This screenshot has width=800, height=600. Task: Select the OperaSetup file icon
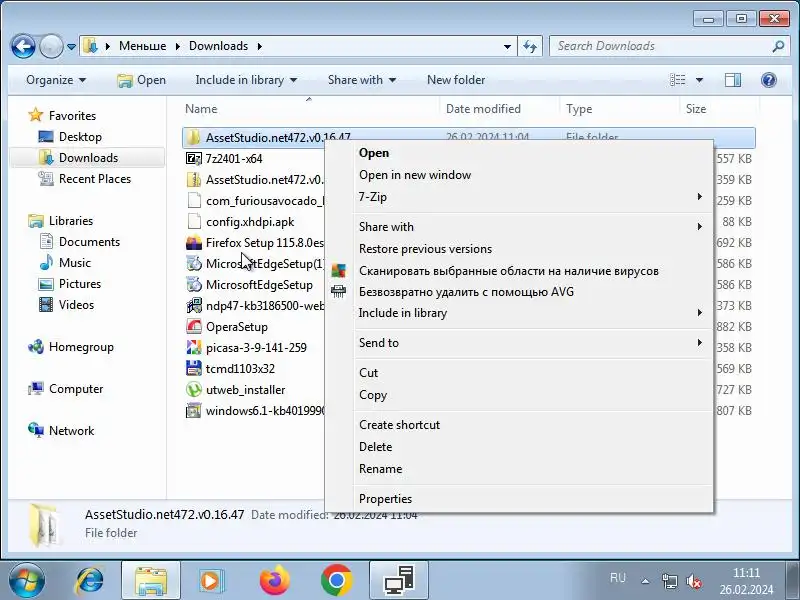(x=193, y=327)
